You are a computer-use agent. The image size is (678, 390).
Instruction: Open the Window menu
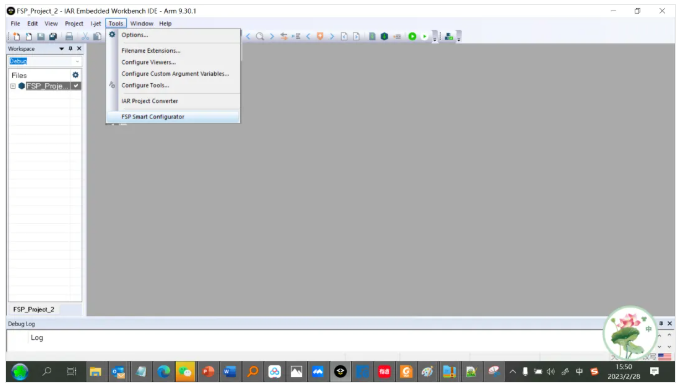coord(141,23)
